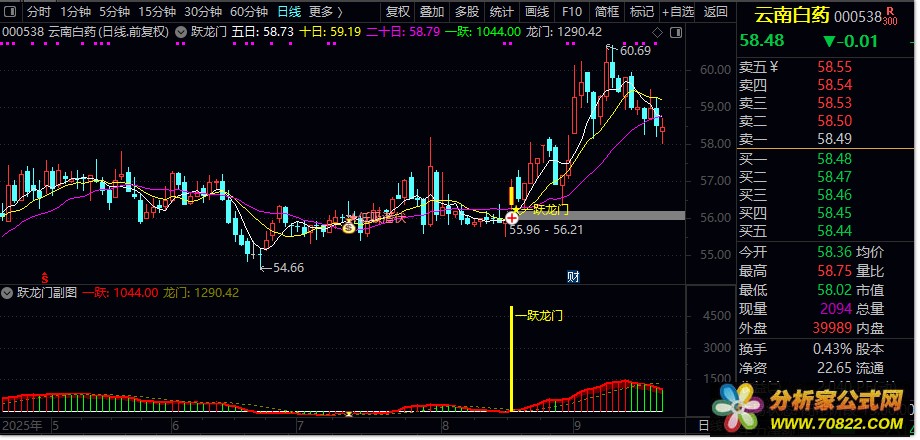Switch to 简框 simple frame
Viewport: 920px width, 440px height.
607,11
